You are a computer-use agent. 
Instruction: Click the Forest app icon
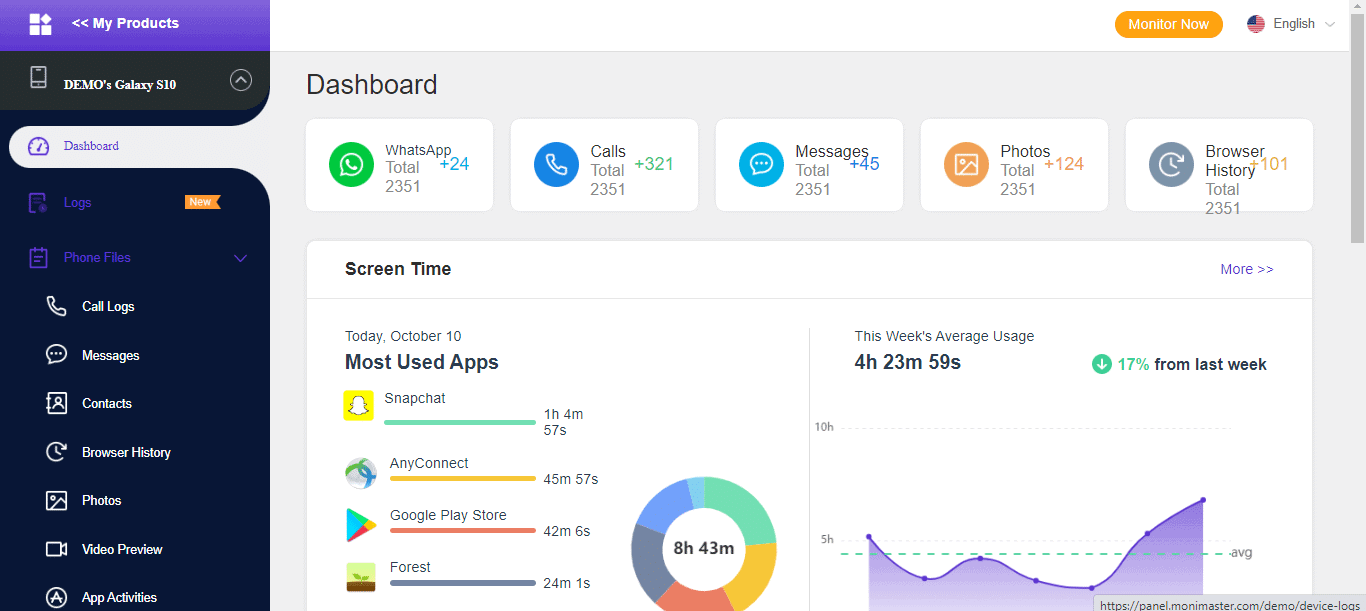[x=361, y=577]
